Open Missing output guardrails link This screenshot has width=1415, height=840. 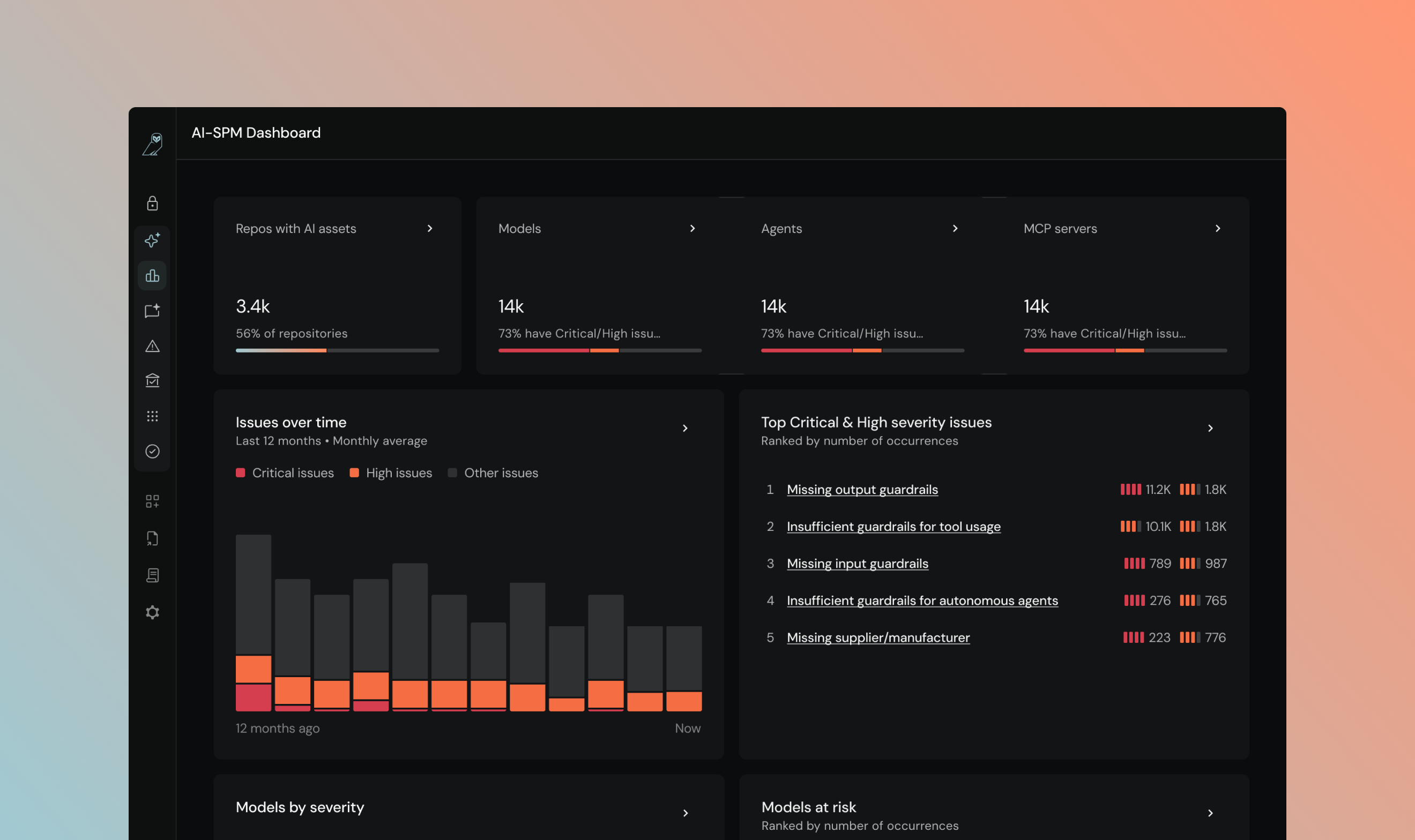pos(862,490)
